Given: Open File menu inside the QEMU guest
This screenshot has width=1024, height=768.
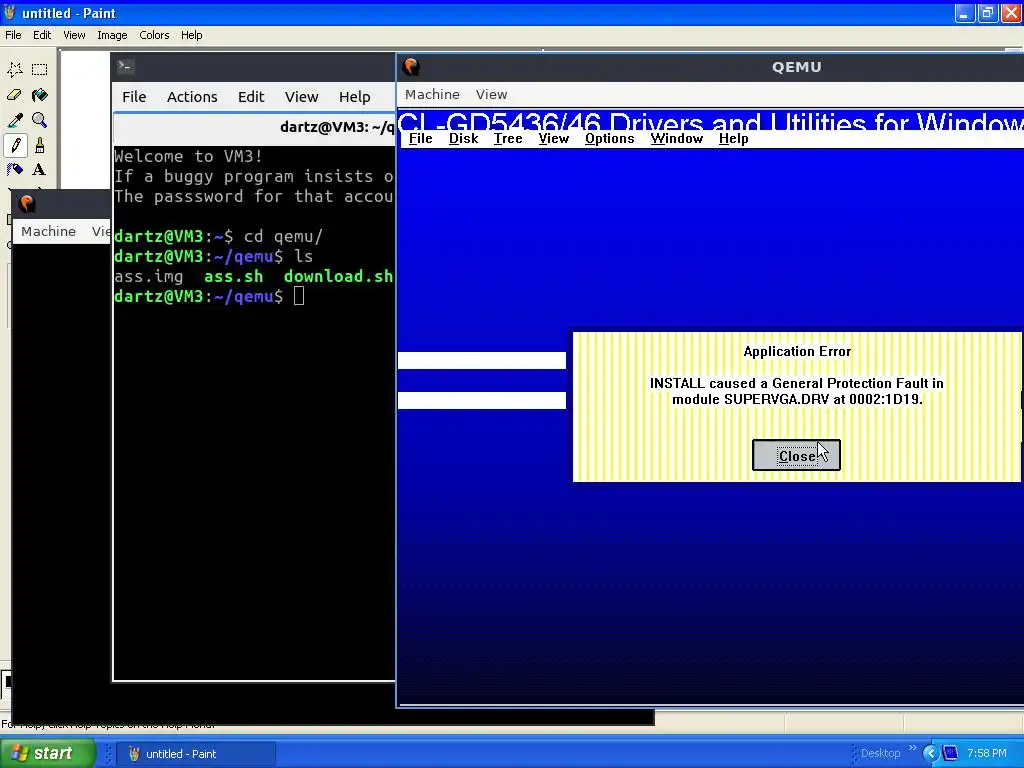Looking at the screenshot, I should (421, 138).
